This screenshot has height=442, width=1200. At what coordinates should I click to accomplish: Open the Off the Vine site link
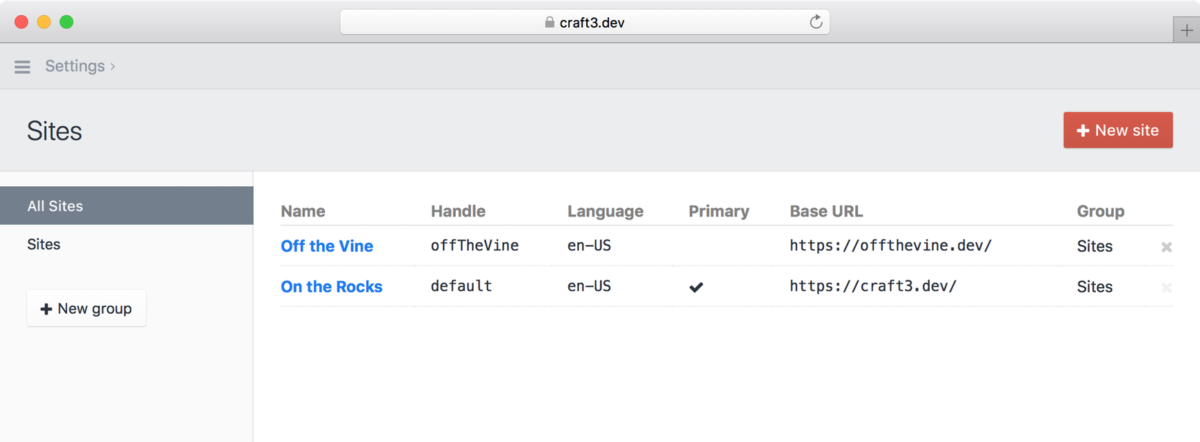(327, 246)
